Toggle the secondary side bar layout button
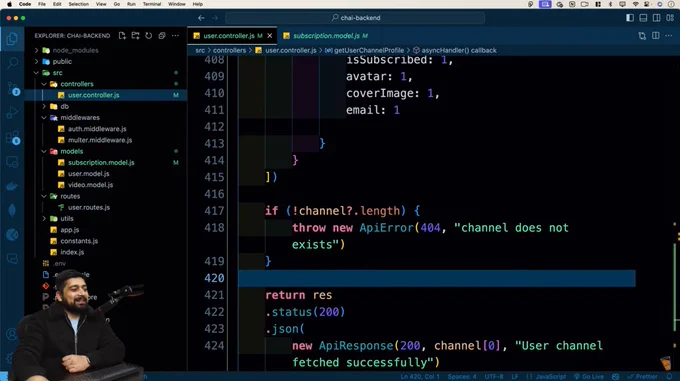Screen dimensions: 680x381 pos(657,18)
